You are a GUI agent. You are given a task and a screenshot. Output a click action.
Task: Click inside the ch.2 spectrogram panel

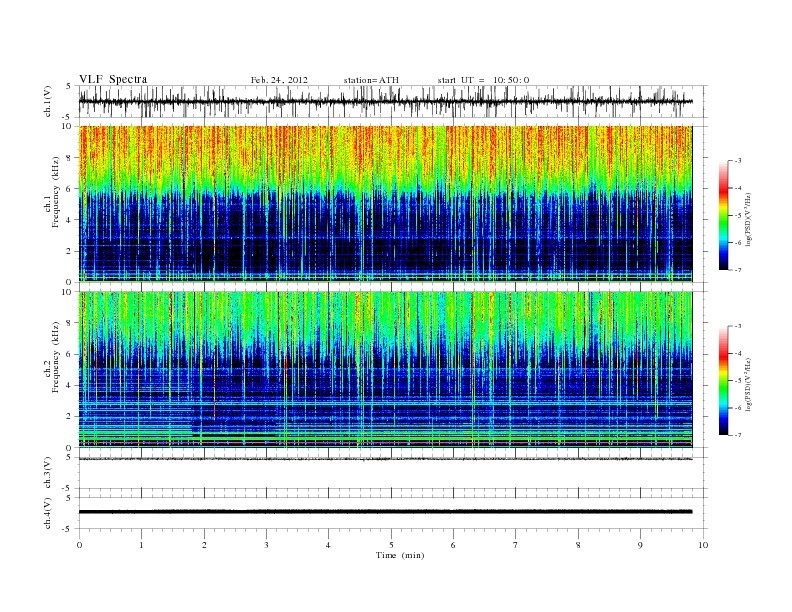point(385,369)
